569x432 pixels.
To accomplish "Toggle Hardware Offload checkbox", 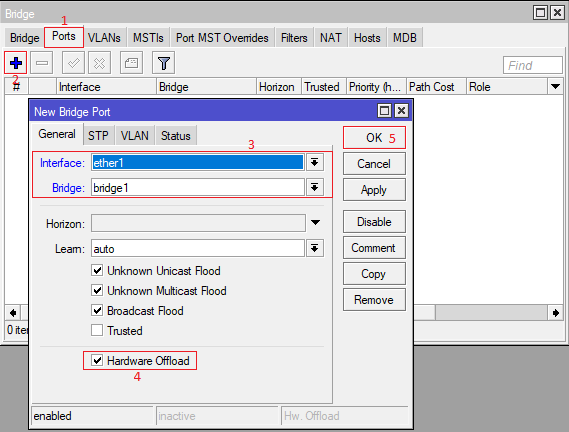I will pos(97,360).
